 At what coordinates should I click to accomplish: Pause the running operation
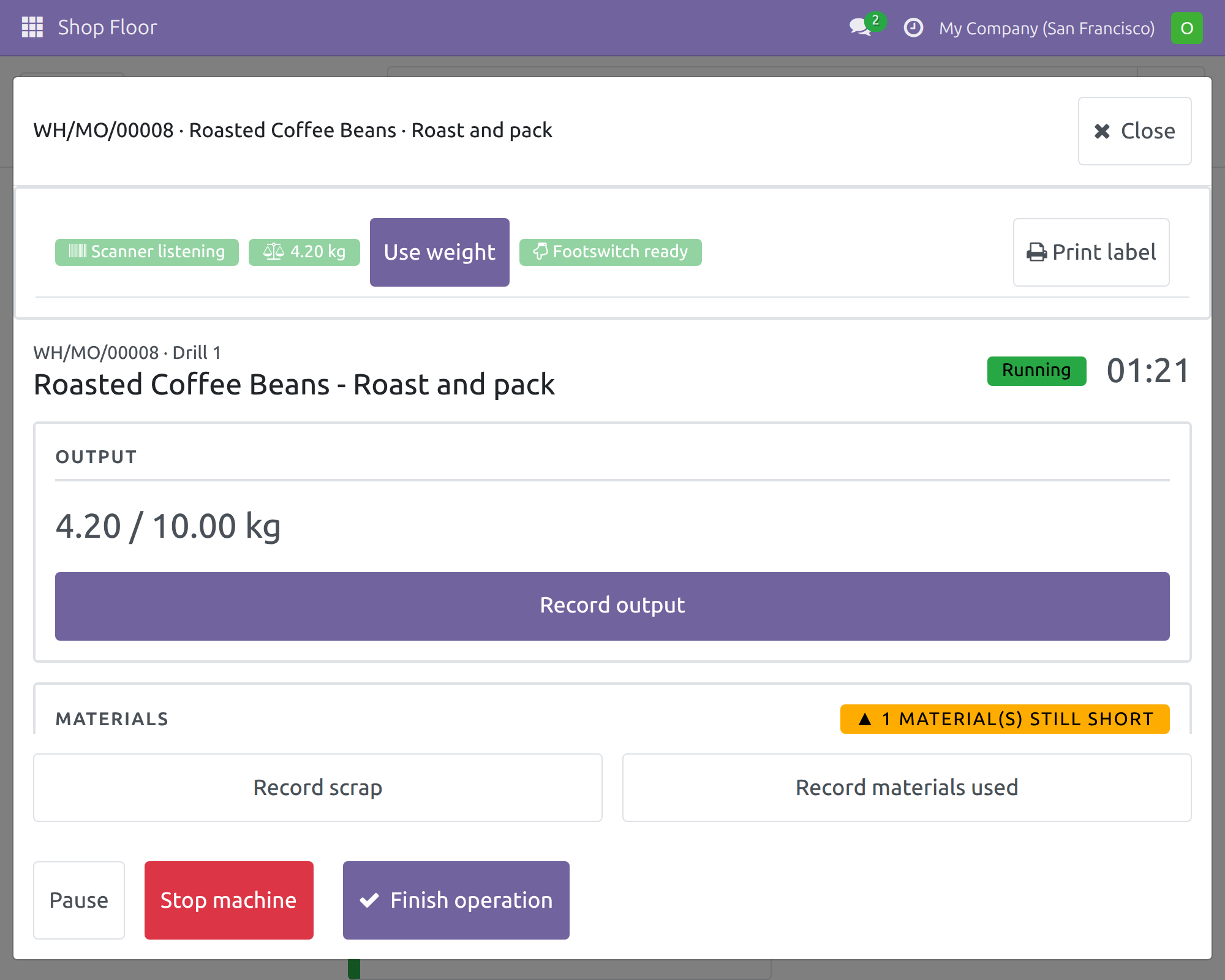[79, 900]
